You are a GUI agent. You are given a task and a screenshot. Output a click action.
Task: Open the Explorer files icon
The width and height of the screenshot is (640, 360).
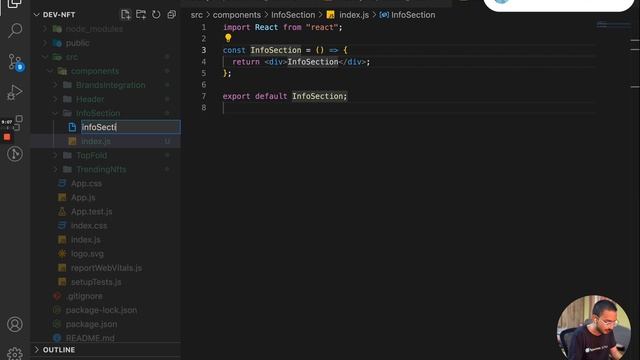pos(15,4)
